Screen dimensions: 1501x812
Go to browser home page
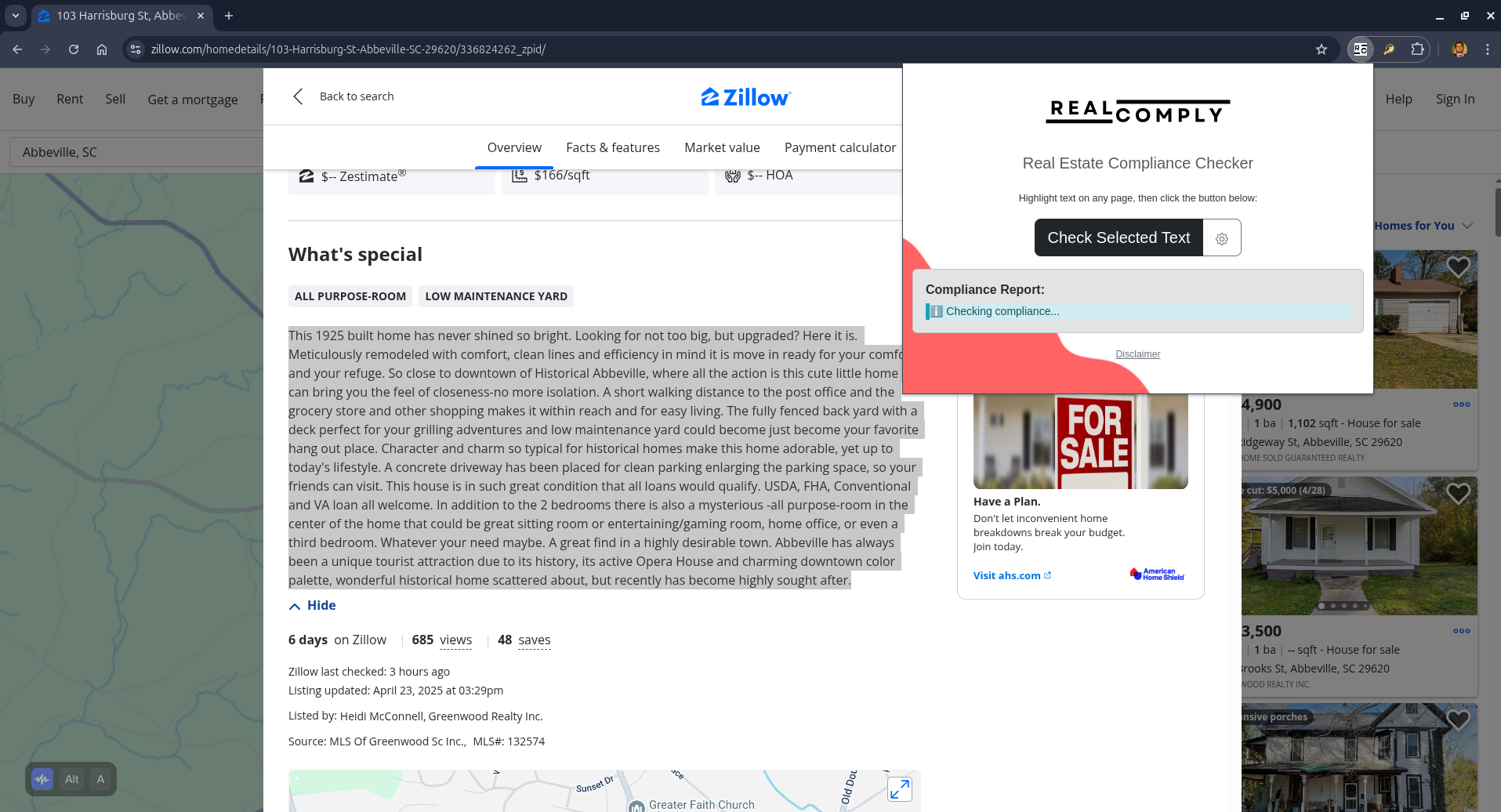(102, 49)
